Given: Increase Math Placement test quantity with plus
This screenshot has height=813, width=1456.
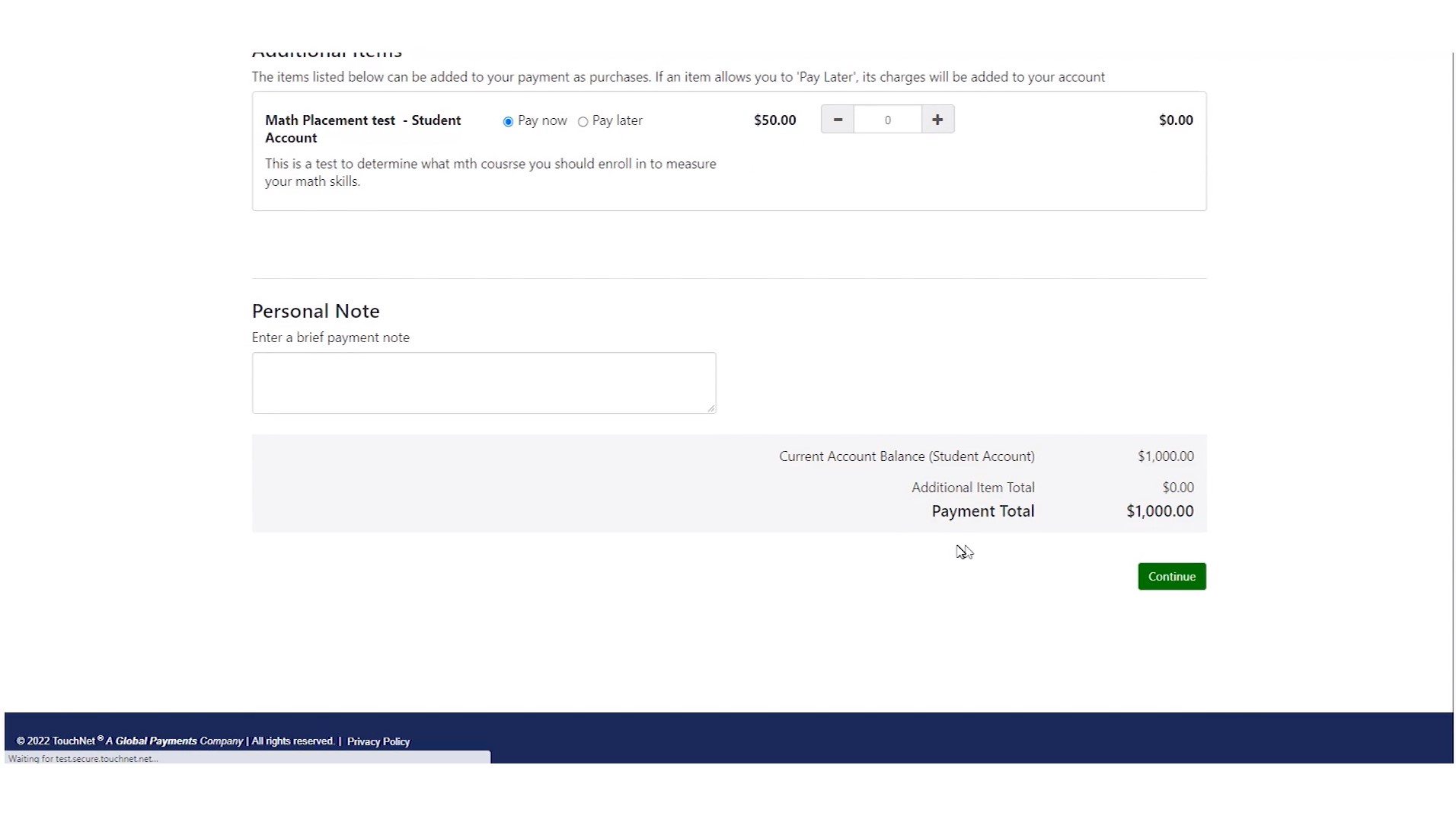Looking at the screenshot, I should [937, 120].
